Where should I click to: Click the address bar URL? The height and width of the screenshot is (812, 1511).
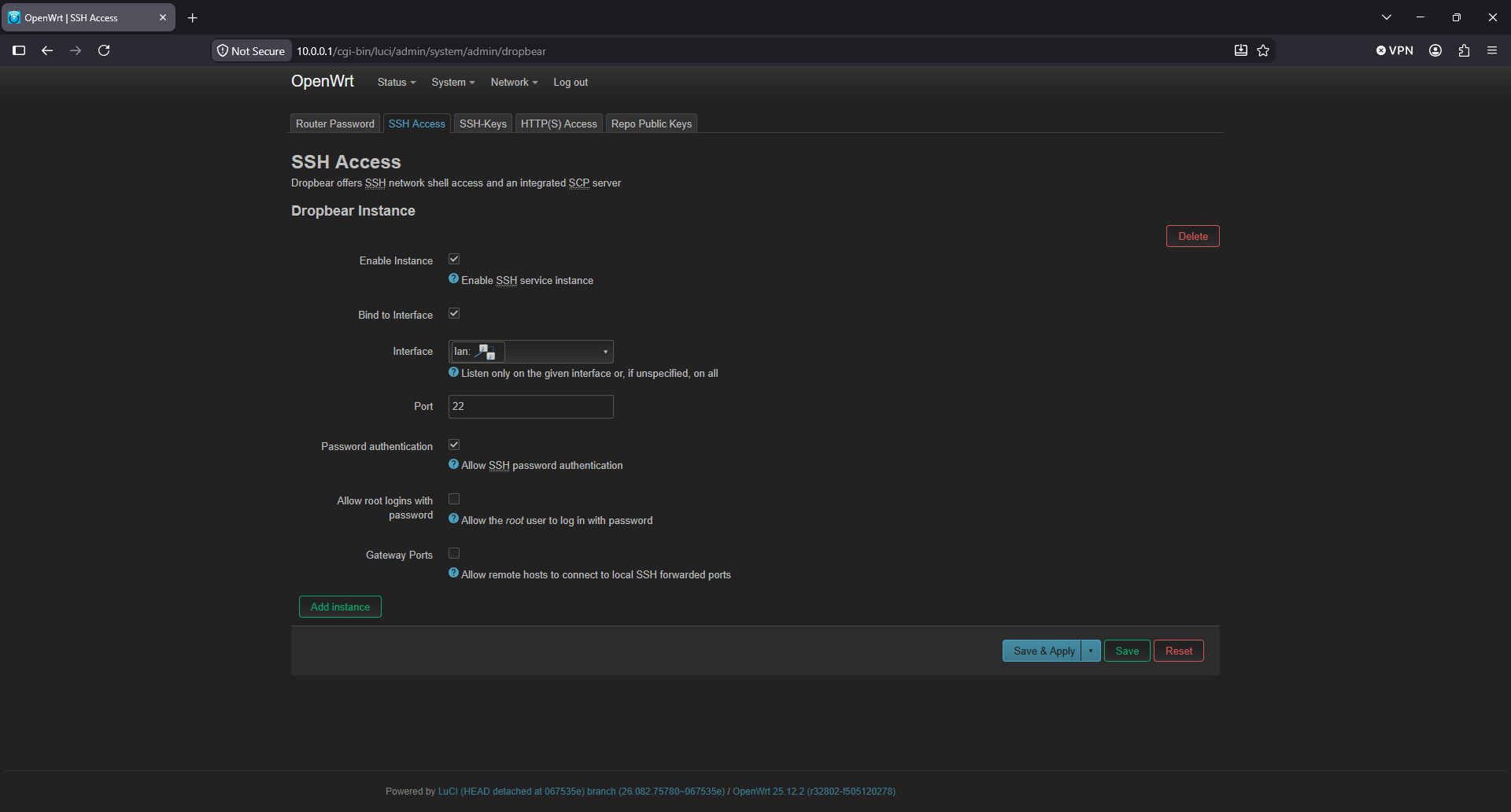tap(421, 51)
